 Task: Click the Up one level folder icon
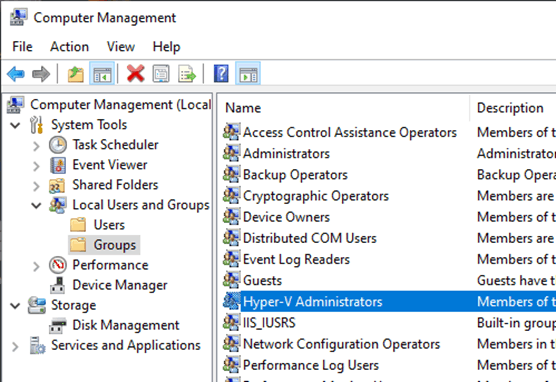pos(76,74)
